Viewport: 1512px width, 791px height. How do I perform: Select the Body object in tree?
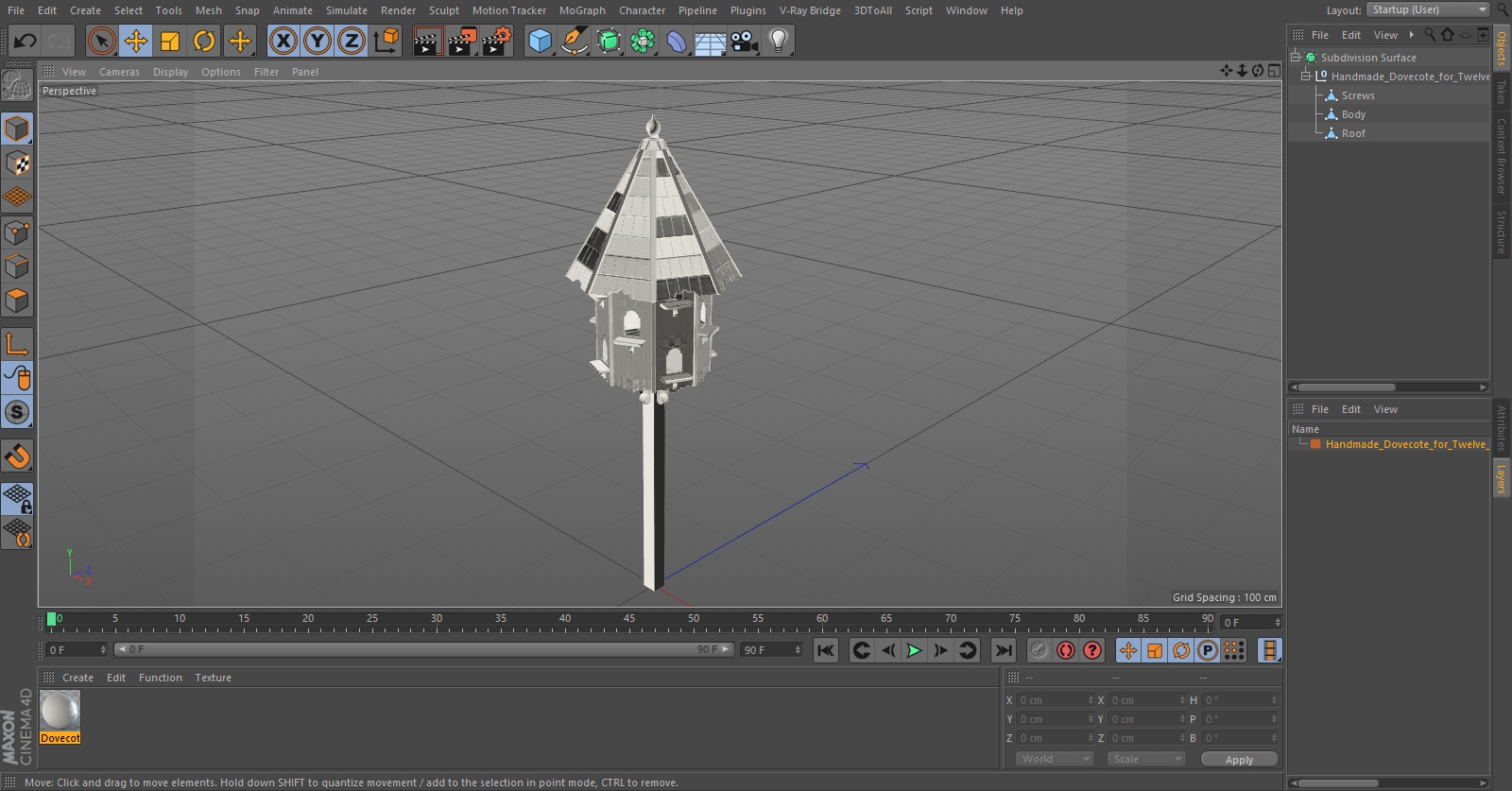pyautogui.click(x=1353, y=114)
